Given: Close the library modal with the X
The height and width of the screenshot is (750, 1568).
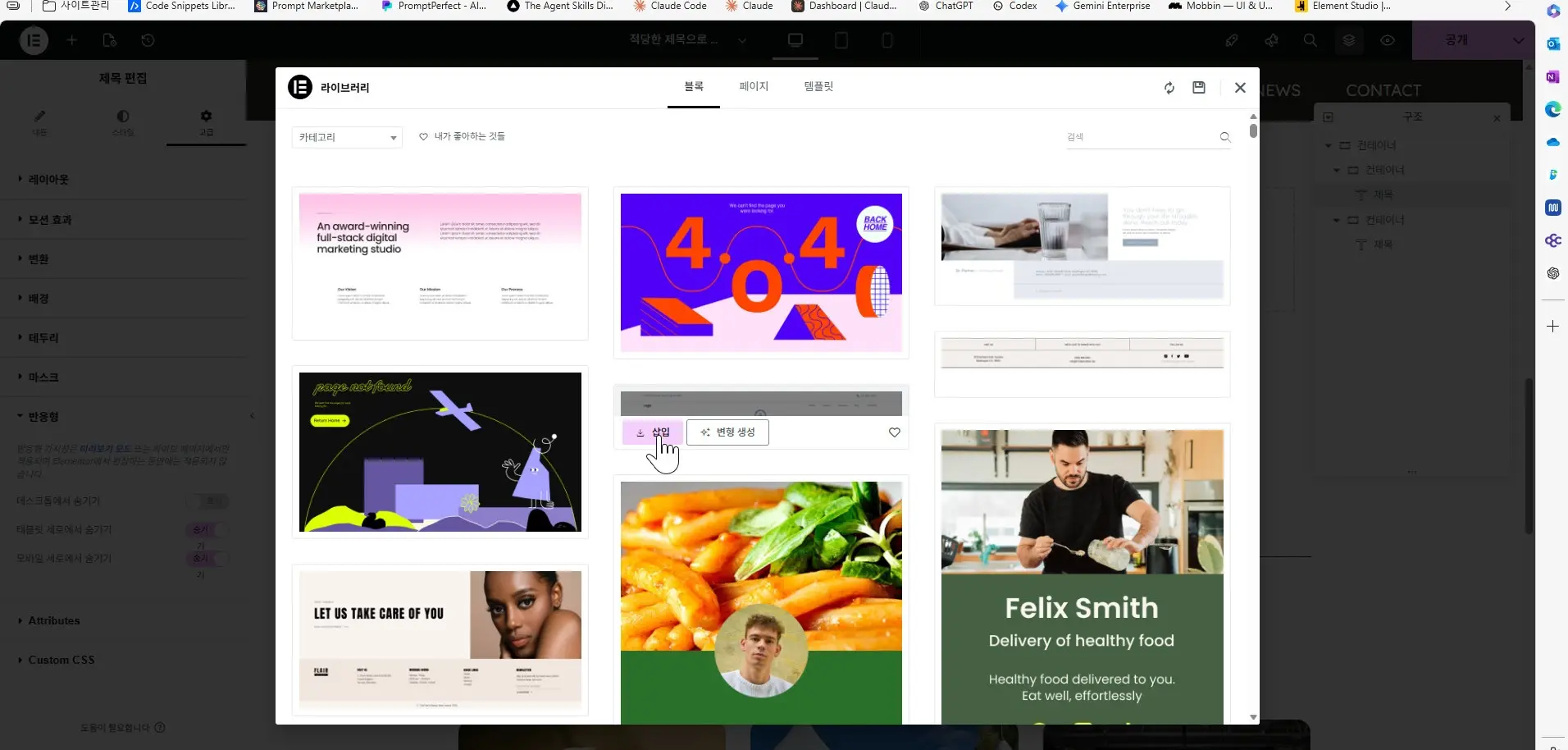Looking at the screenshot, I should pos(1240,88).
